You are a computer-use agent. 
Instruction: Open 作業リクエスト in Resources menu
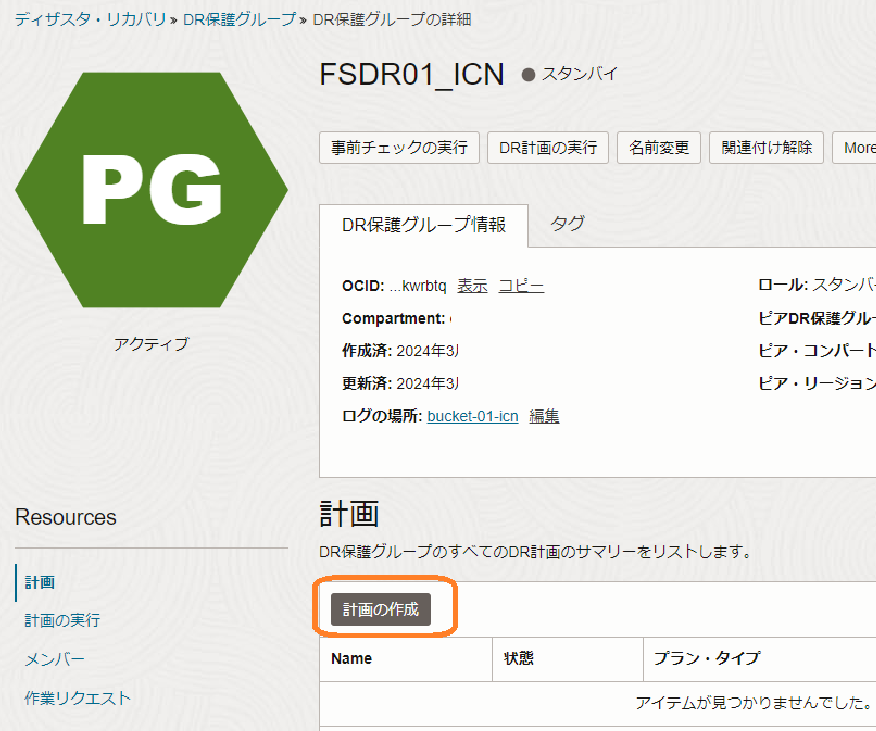point(77,698)
